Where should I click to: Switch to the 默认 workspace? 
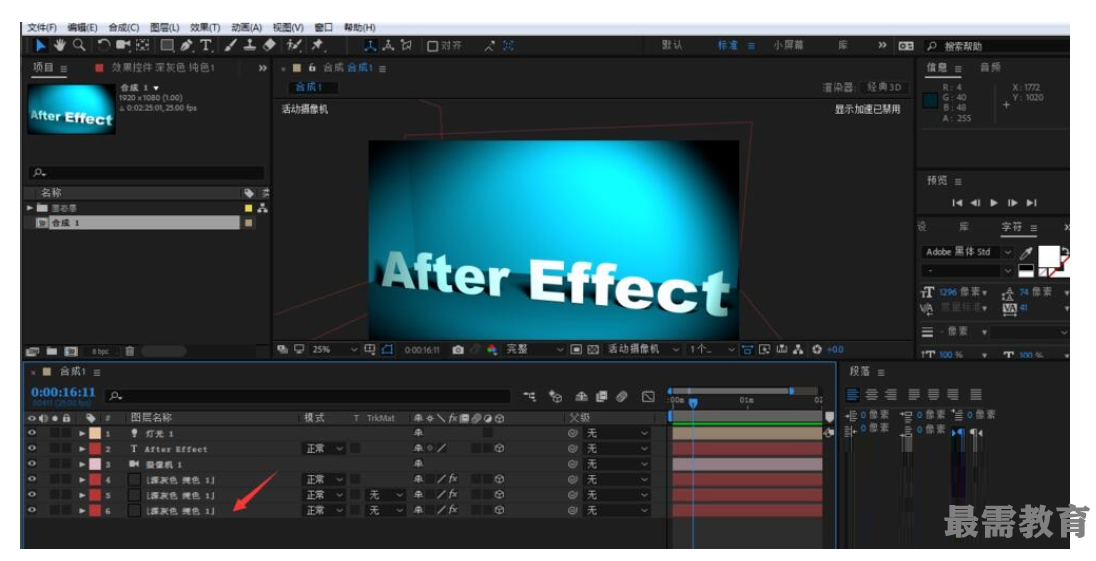pyautogui.click(x=672, y=45)
